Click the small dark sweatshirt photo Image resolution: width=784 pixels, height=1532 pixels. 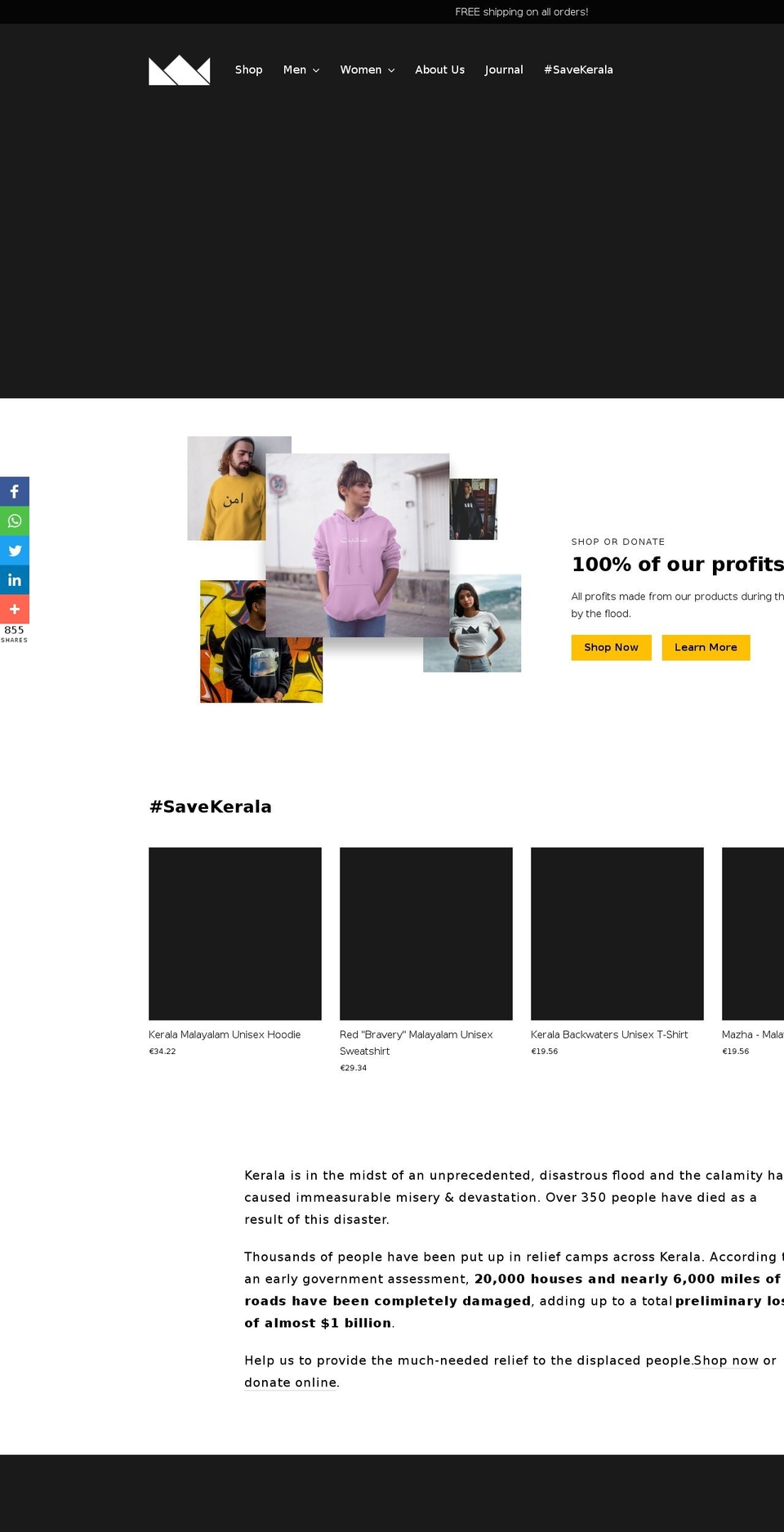474,509
